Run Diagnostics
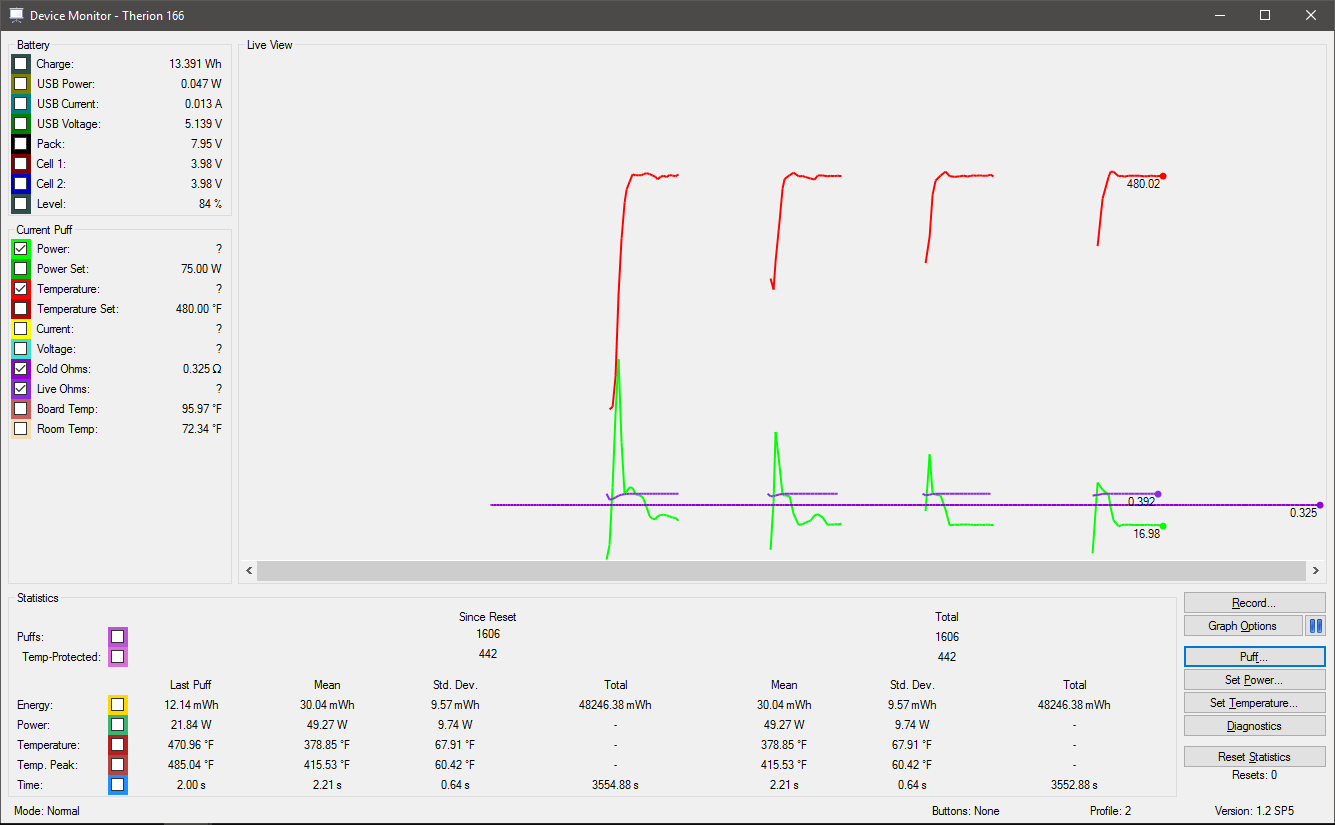This screenshot has height=825, width=1335. coord(1254,726)
